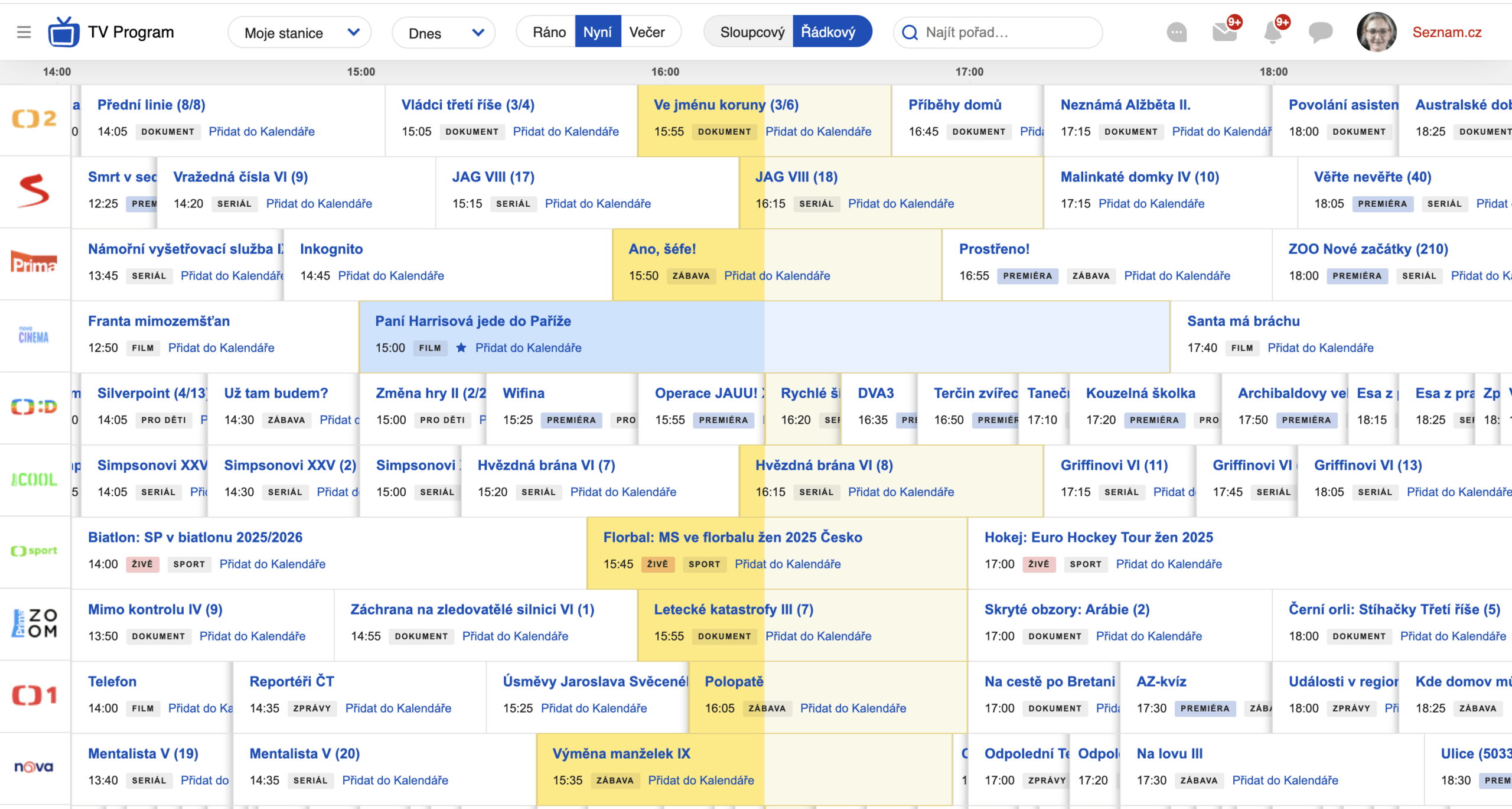Click the chat speech bubble icon
1512x809 pixels.
pyautogui.click(x=1320, y=32)
